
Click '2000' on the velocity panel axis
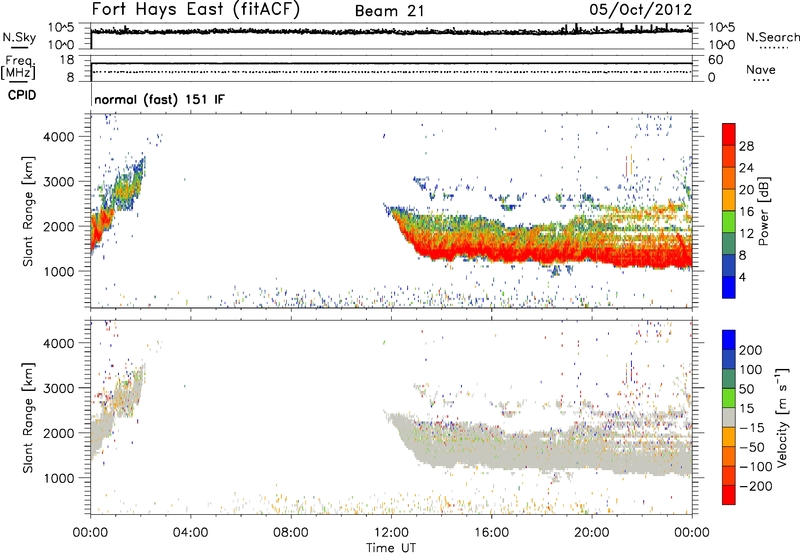59,433
